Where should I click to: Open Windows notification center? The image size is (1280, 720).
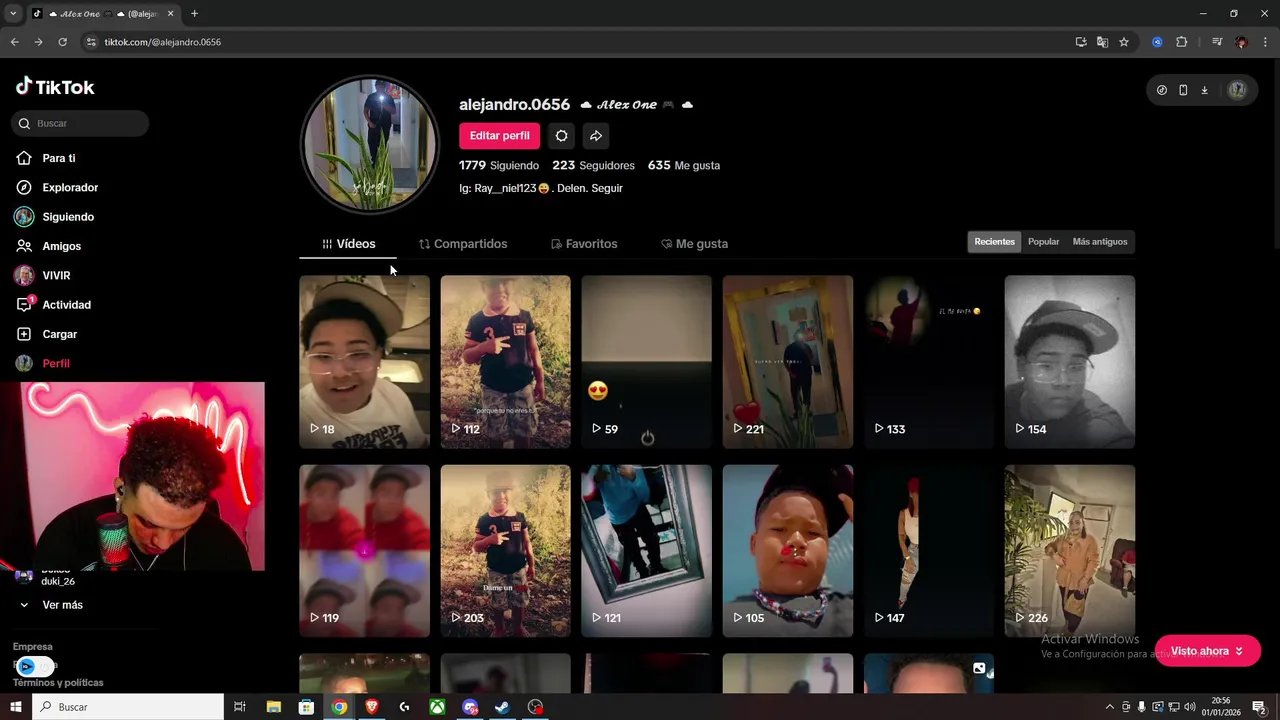[x=1259, y=707]
